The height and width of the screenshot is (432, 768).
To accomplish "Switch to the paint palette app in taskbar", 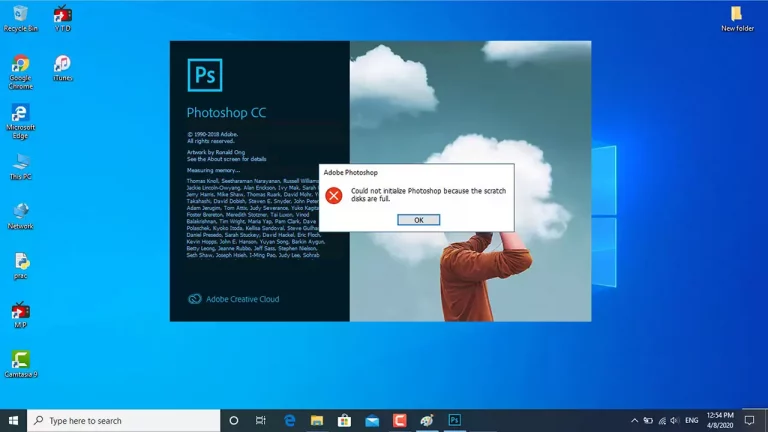I will [x=427, y=420].
